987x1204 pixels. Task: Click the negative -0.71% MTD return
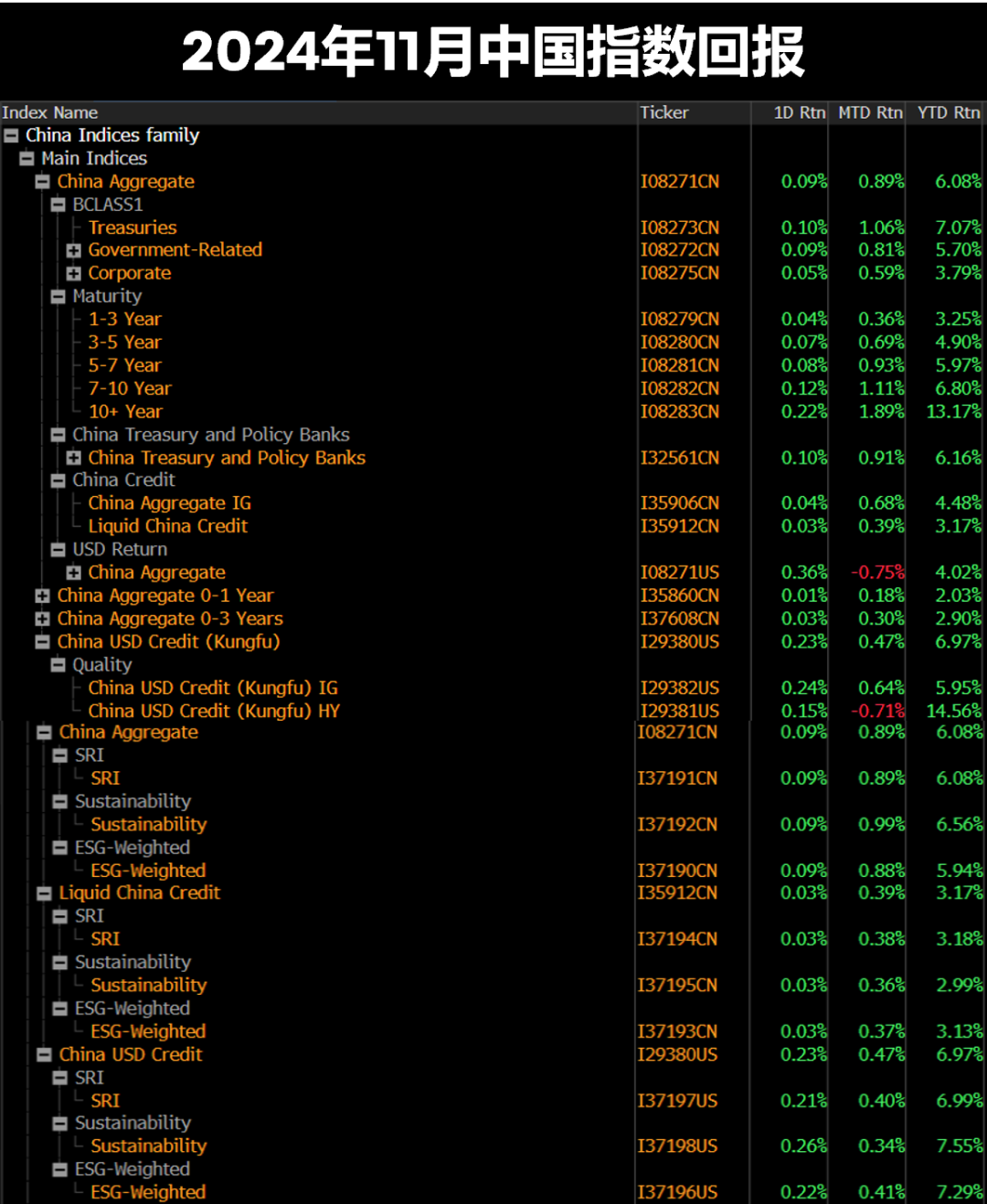[x=877, y=711]
